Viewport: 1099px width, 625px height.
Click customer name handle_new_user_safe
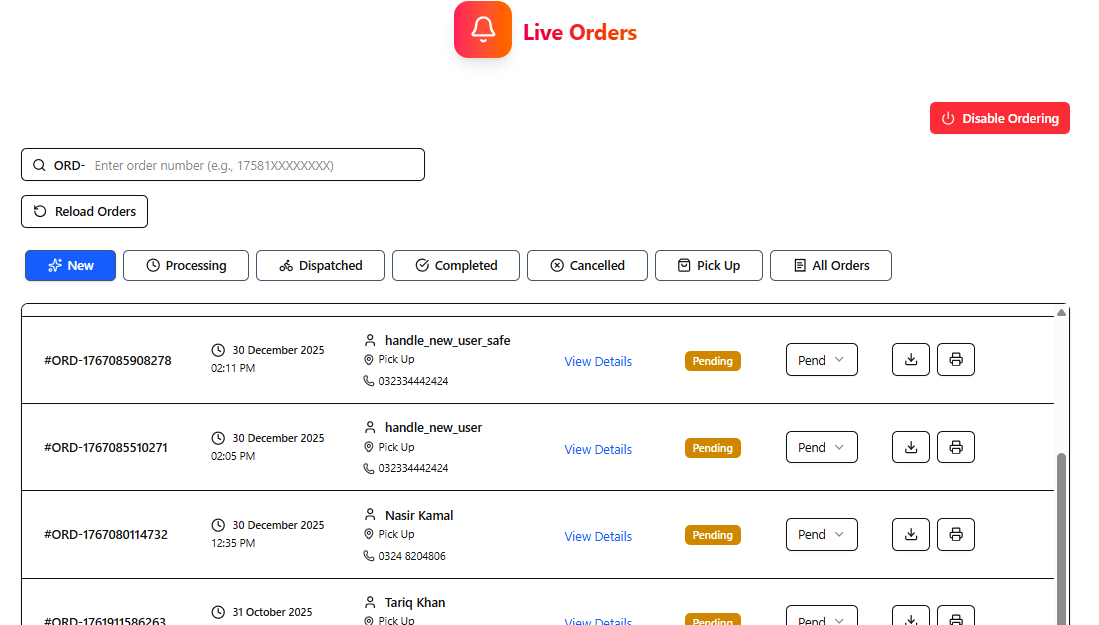coord(447,341)
